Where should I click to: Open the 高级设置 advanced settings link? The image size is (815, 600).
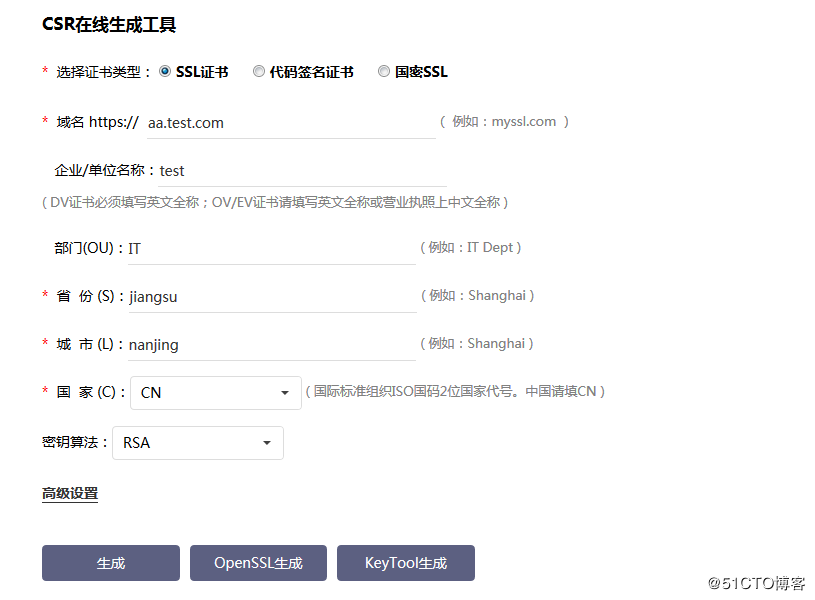tap(69, 493)
